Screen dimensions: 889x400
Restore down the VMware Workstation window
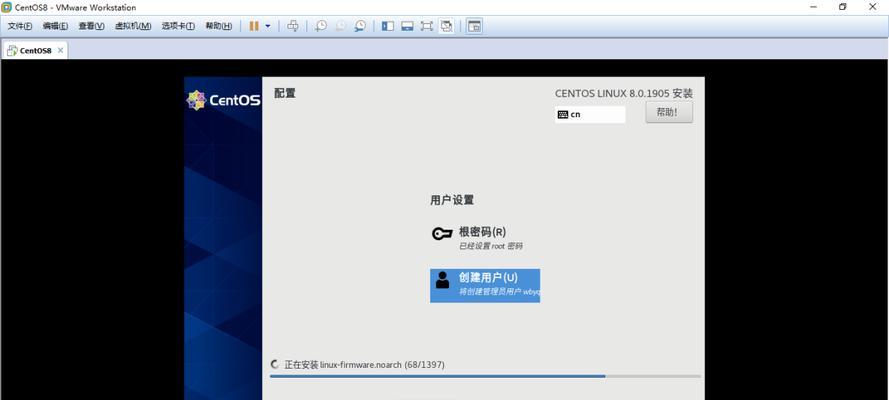point(843,7)
